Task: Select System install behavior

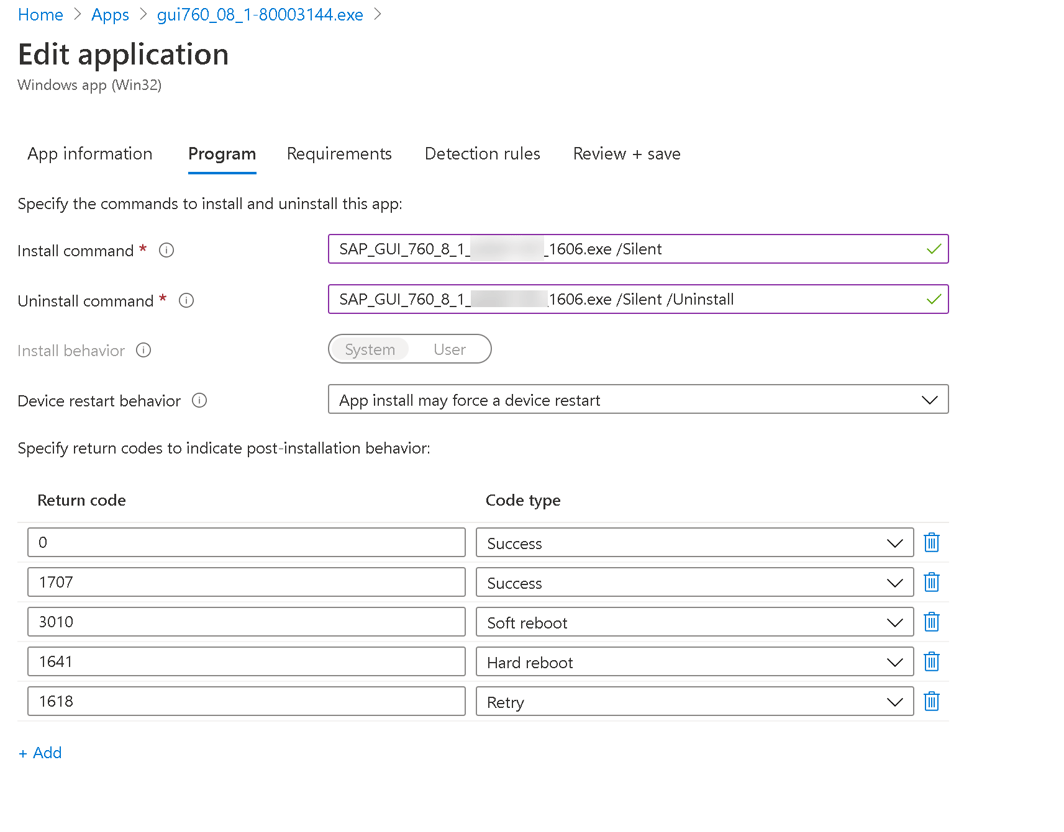Action: [370, 349]
